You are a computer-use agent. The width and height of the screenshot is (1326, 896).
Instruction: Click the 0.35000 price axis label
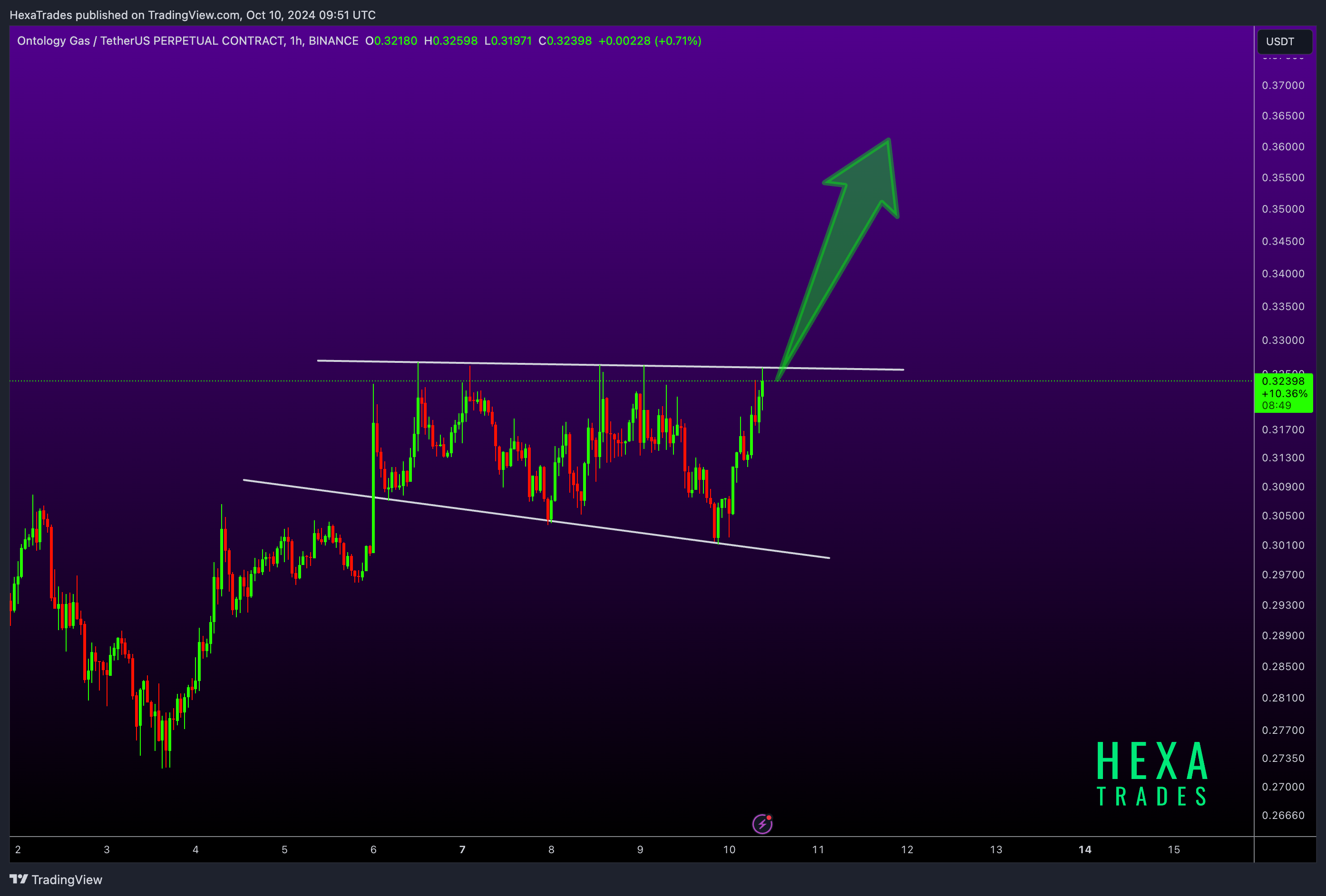coord(1283,208)
